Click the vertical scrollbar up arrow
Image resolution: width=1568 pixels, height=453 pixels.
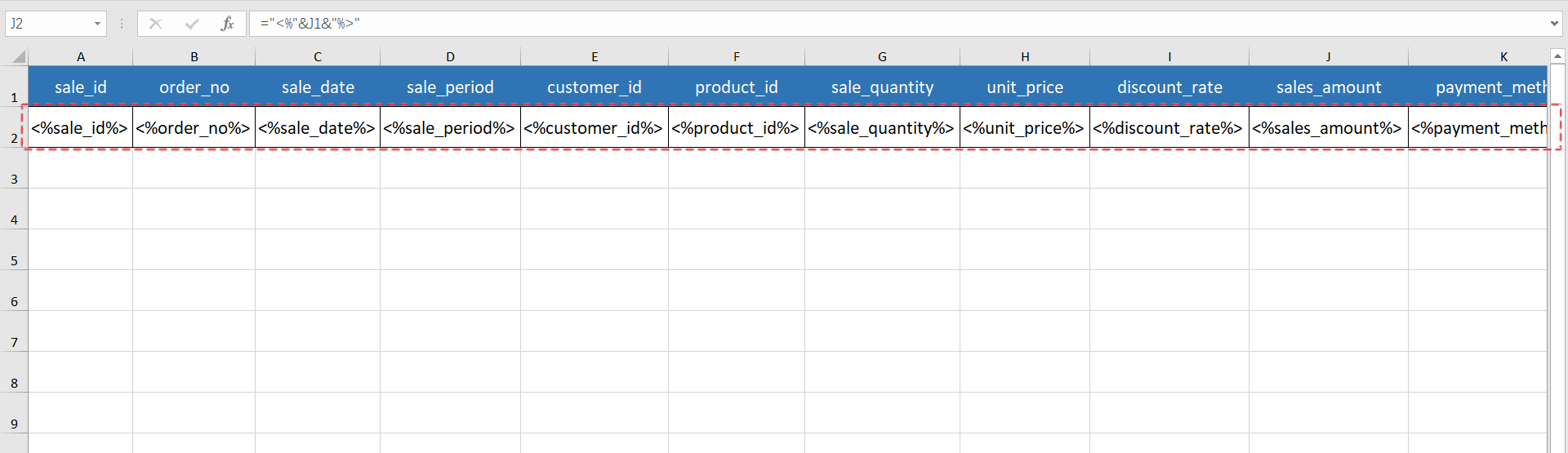[x=1557, y=56]
